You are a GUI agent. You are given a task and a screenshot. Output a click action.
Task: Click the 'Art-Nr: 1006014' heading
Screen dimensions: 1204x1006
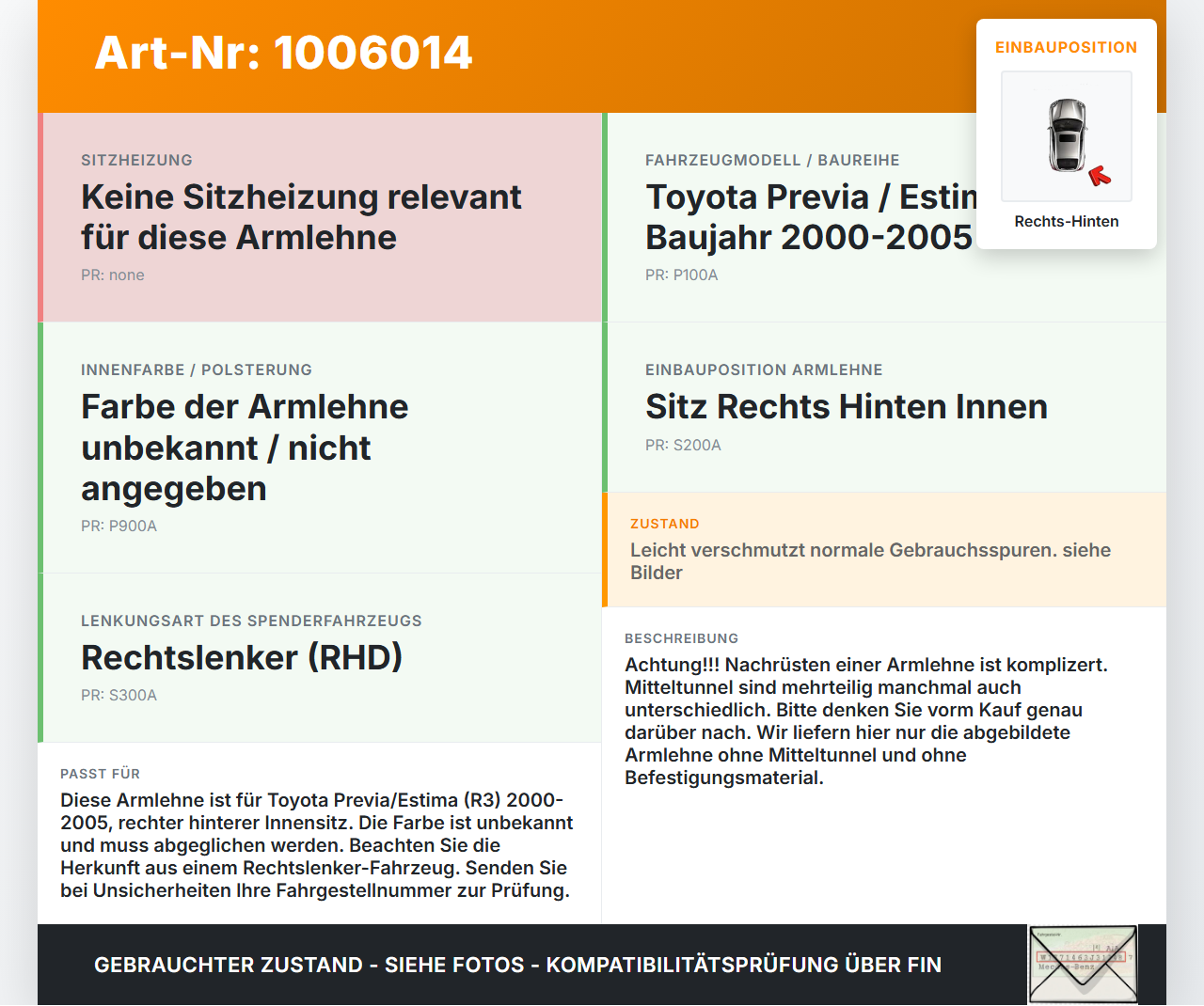[283, 53]
